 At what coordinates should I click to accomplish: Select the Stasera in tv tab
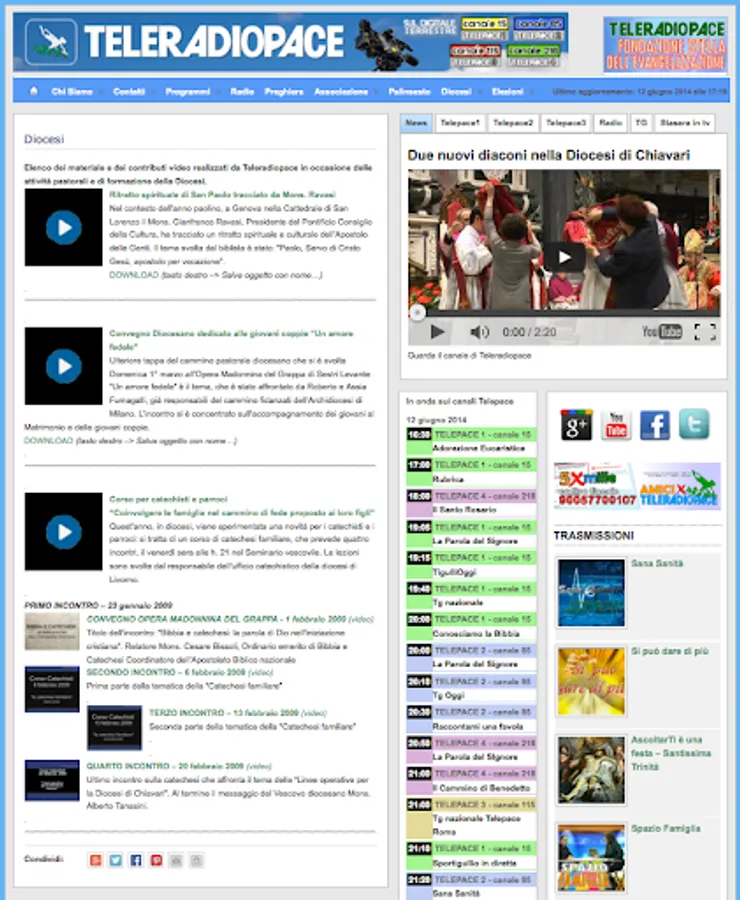686,123
